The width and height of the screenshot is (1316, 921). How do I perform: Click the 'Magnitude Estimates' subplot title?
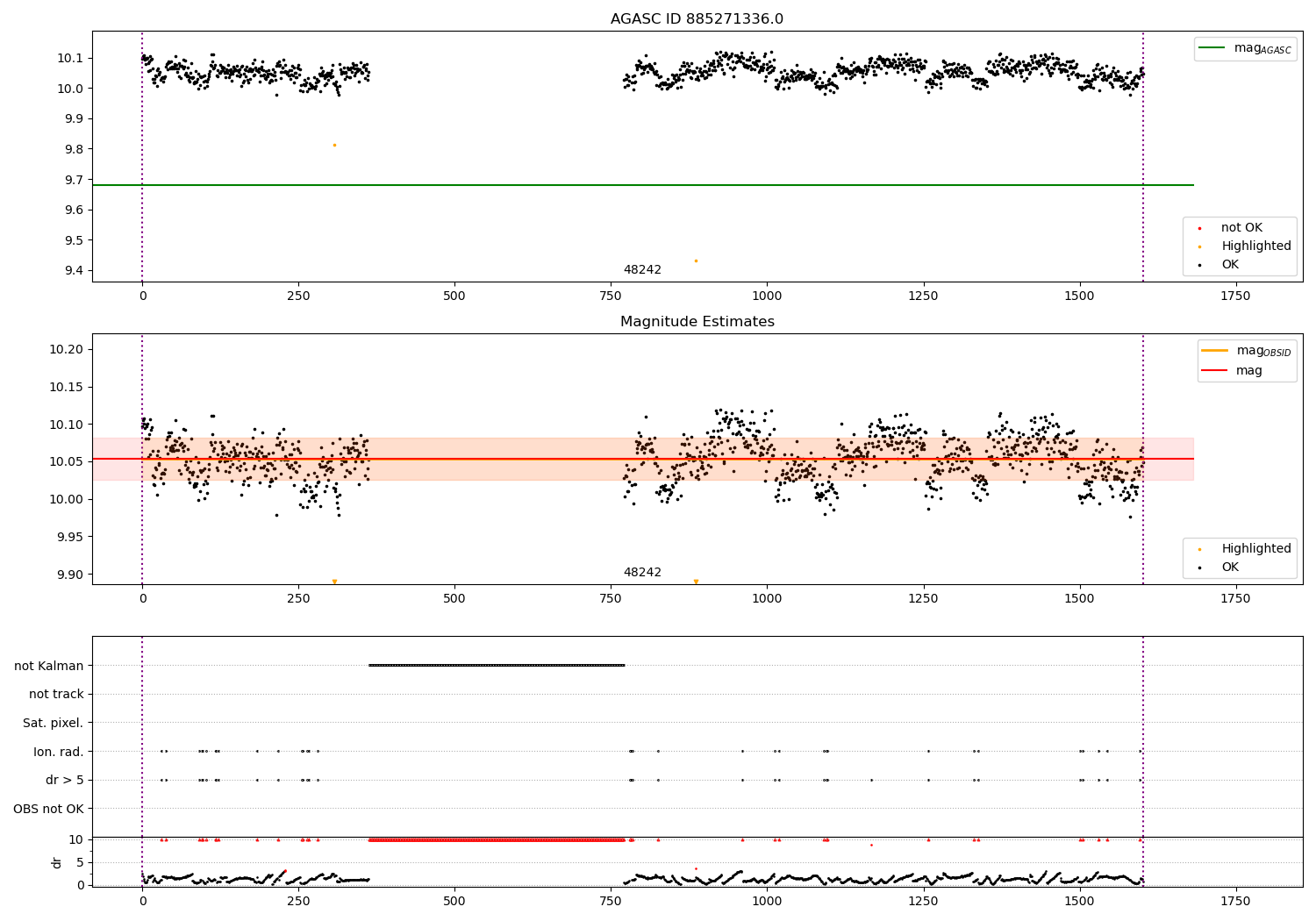point(697,322)
